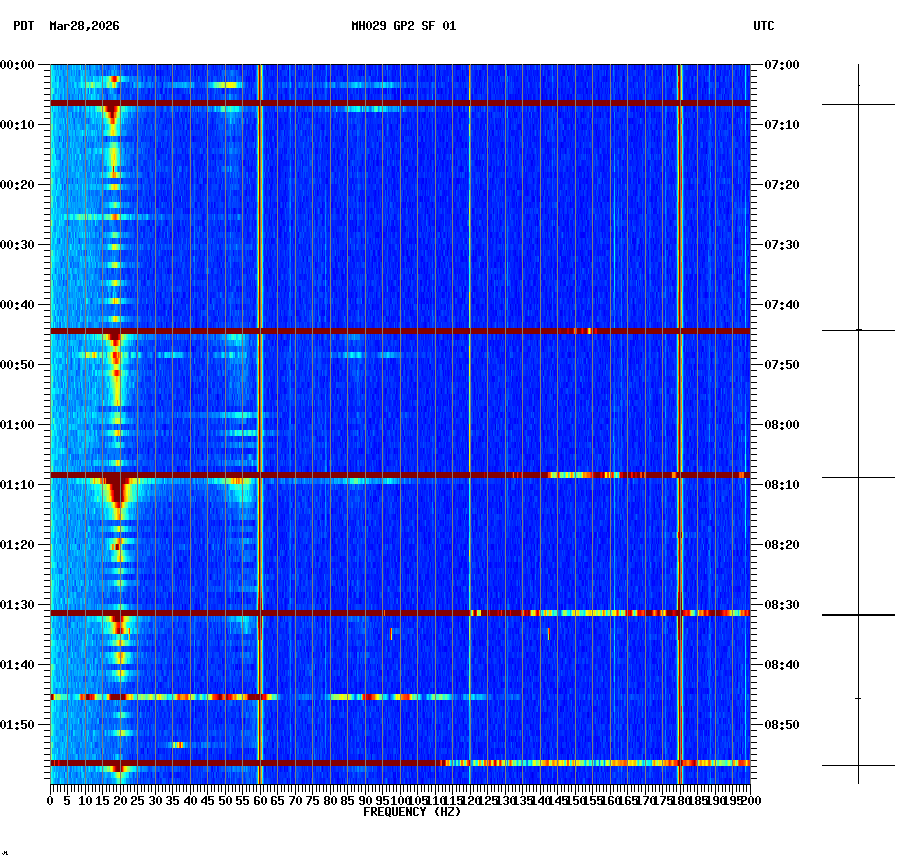
Task: Click the 0 Hz frequency tick label
Action: [x=52, y=800]
